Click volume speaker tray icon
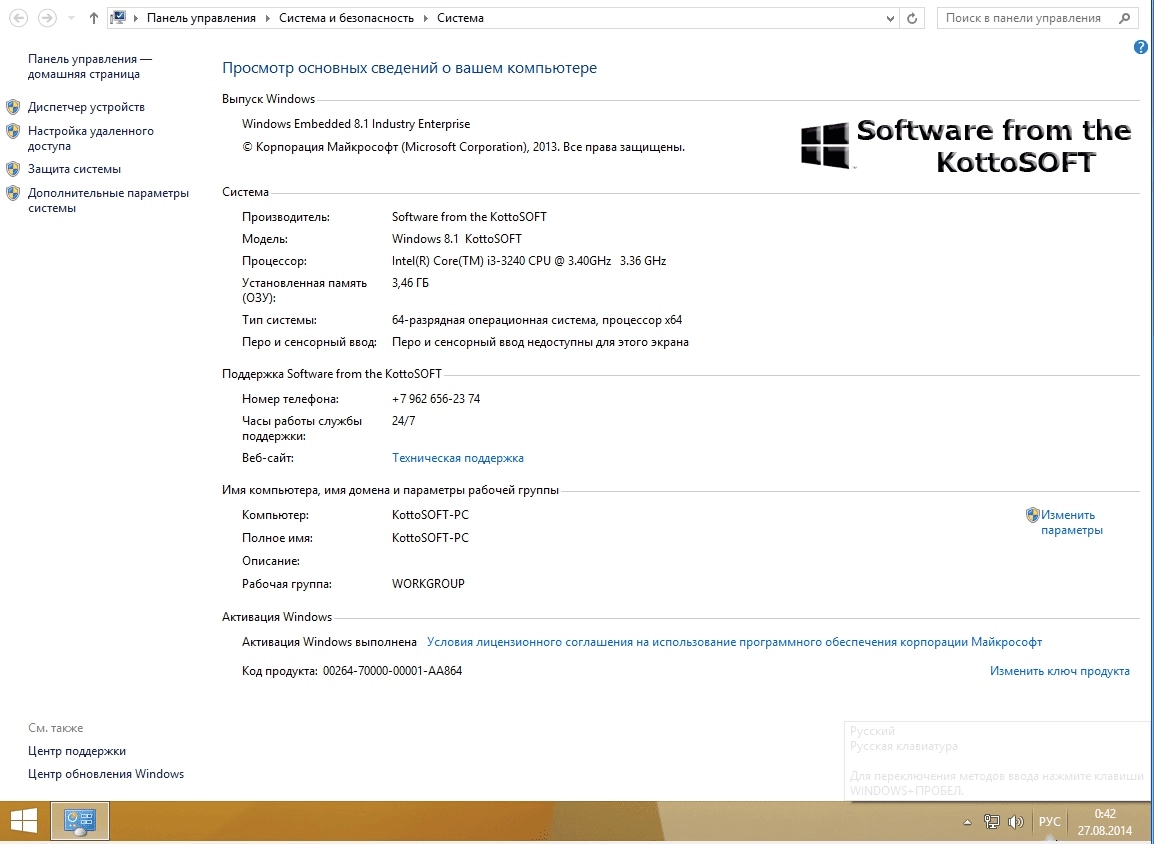This screenshot has height=844, width=1154. pos(1016,822)
